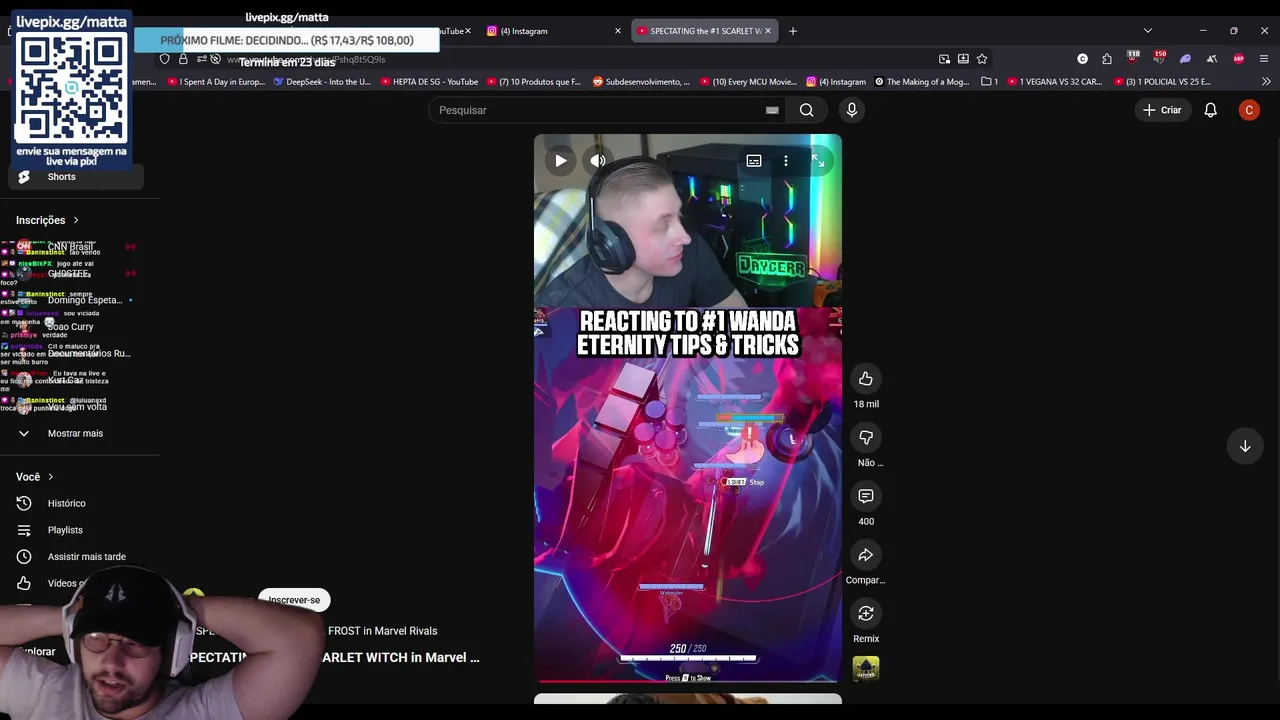Open the folder named 1 in bookmarks bar
The height and width of the screenshot is (720, 1280).
click(x=990, y=82)
